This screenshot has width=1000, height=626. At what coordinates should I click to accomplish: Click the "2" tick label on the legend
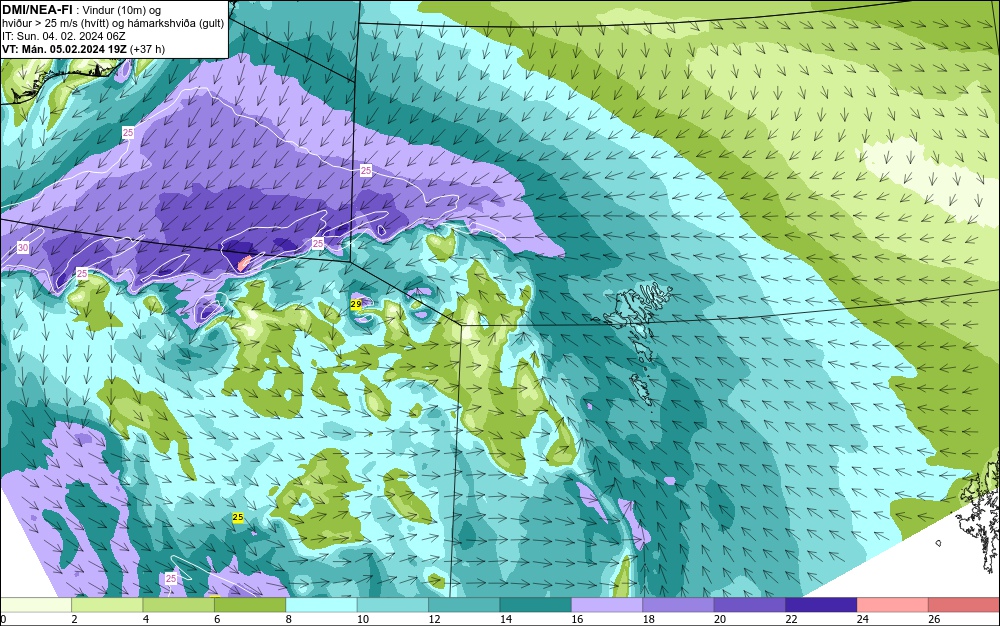click(75, 619)
